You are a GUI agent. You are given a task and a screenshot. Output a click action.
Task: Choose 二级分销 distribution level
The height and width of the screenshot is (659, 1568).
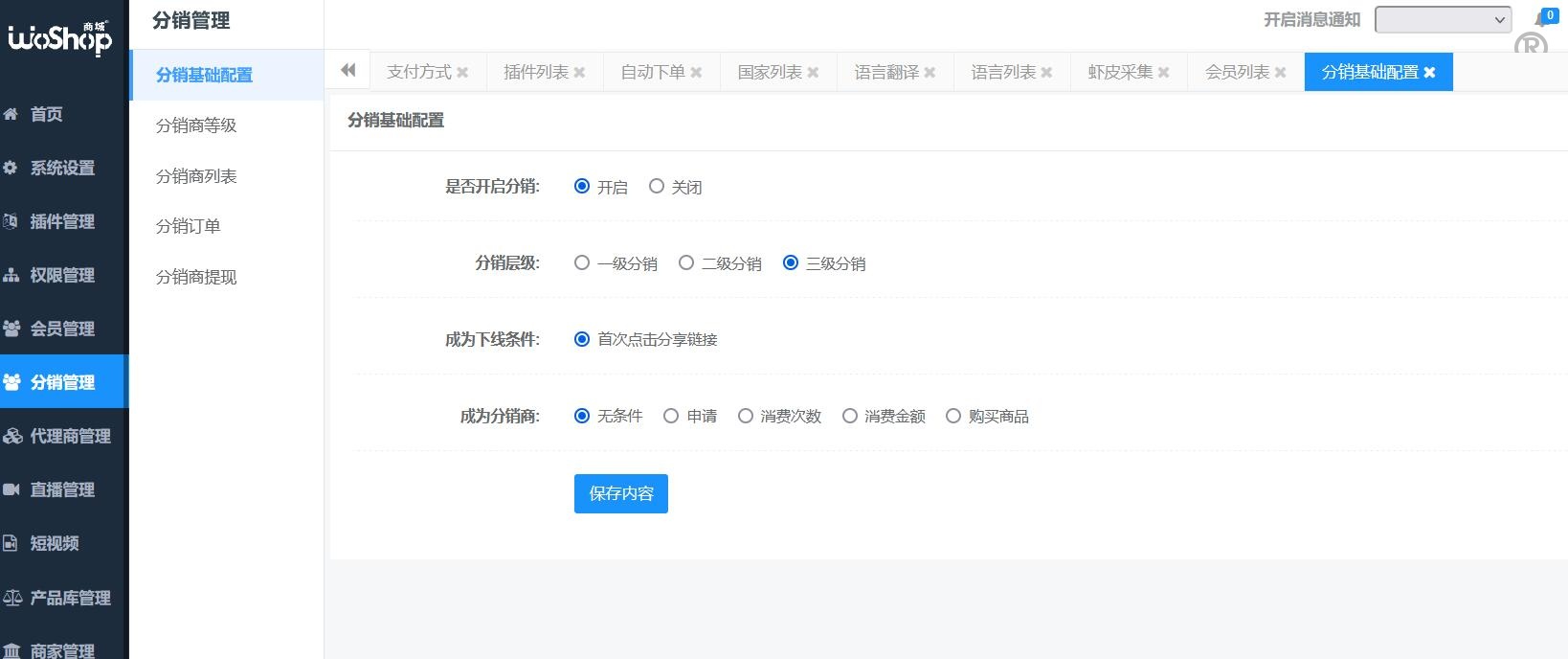686,263
